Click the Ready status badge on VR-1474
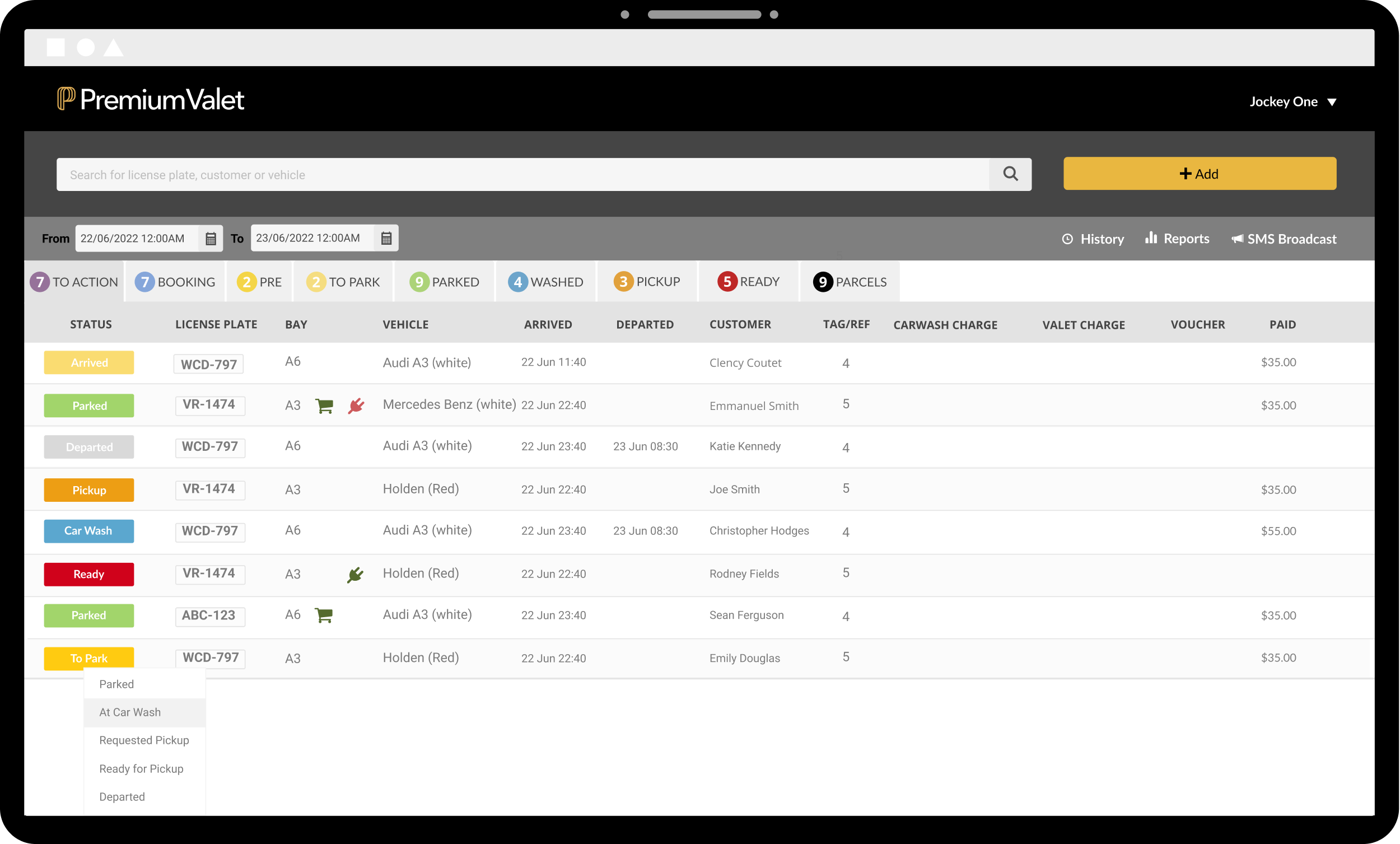 (88, 574)
